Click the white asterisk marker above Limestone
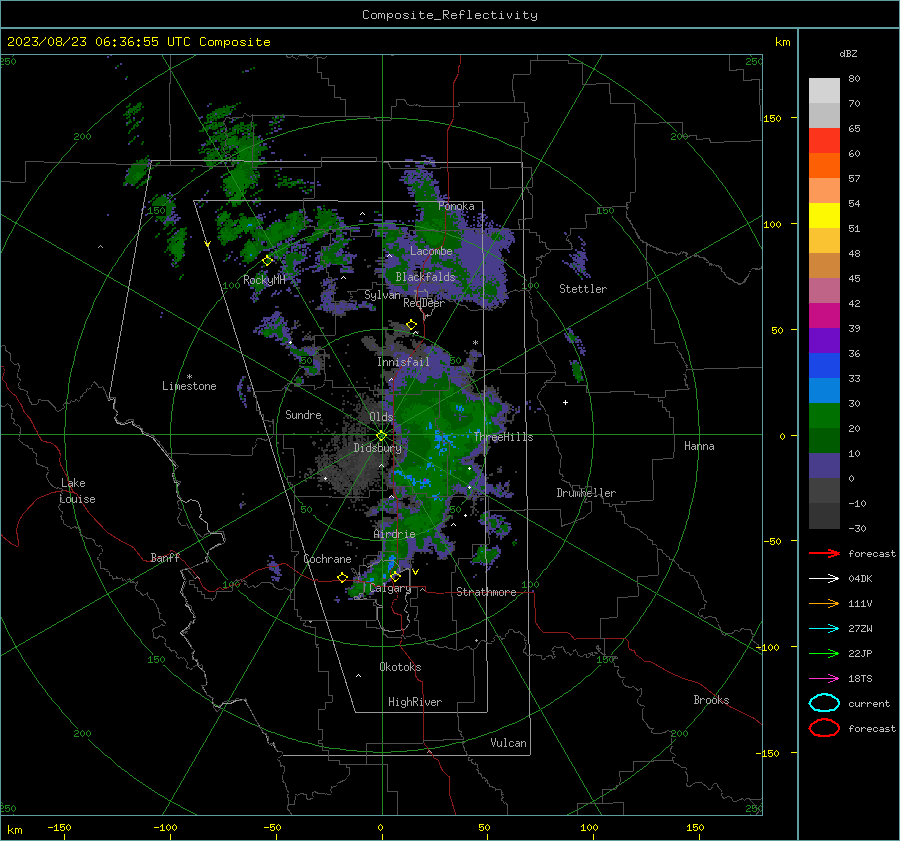 189,377
